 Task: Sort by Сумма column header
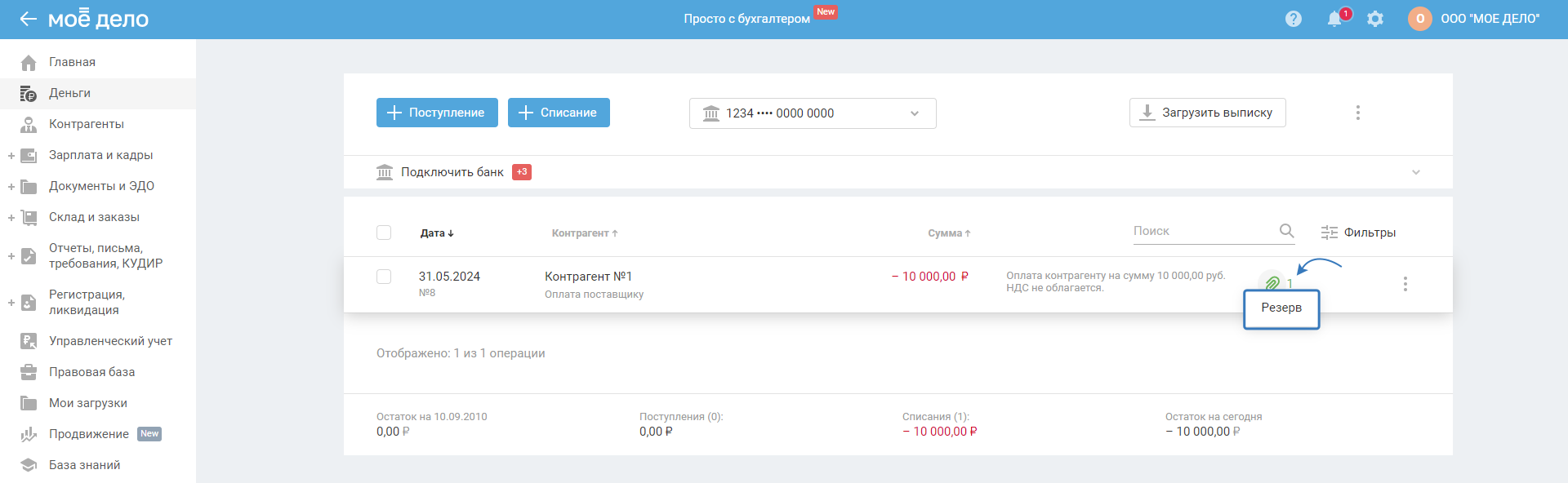click(x=949, y=233)
